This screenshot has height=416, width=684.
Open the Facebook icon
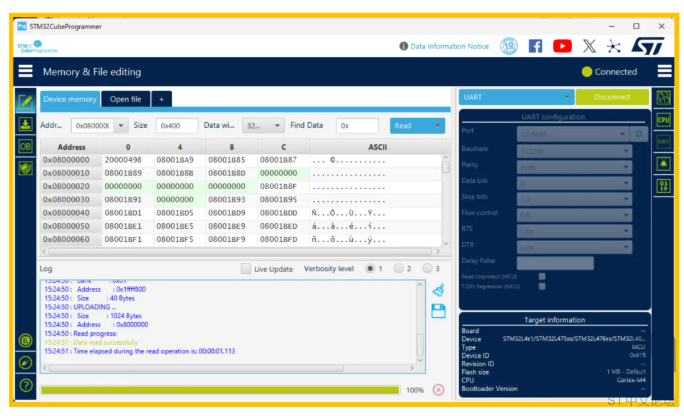pos(535,46)
